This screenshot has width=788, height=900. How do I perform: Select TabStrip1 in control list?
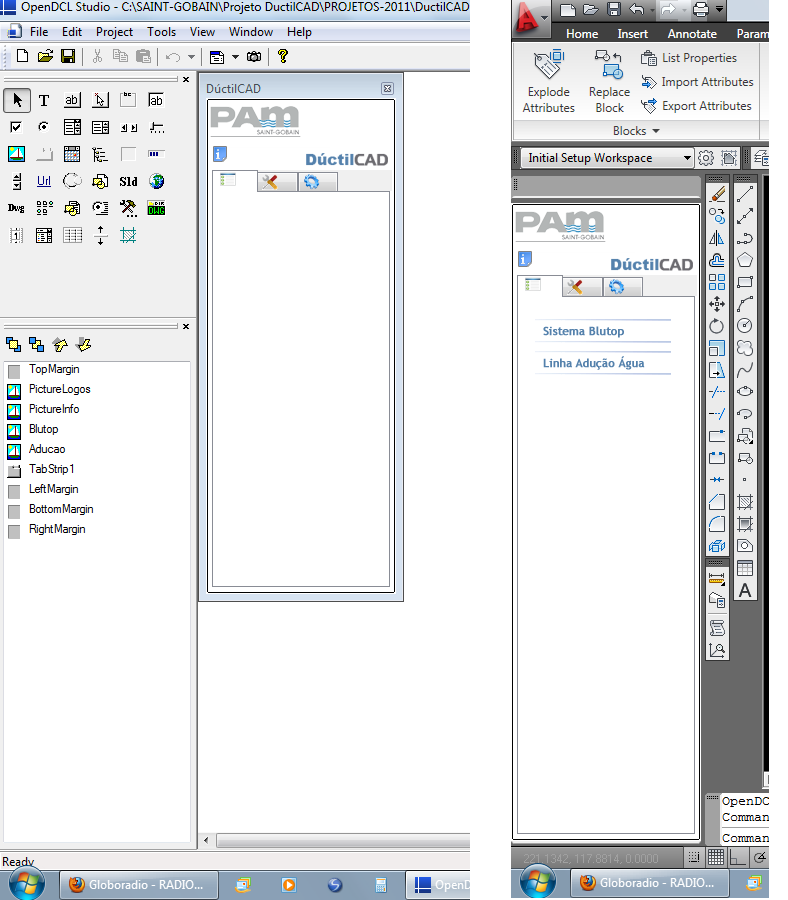coord(52,469)
